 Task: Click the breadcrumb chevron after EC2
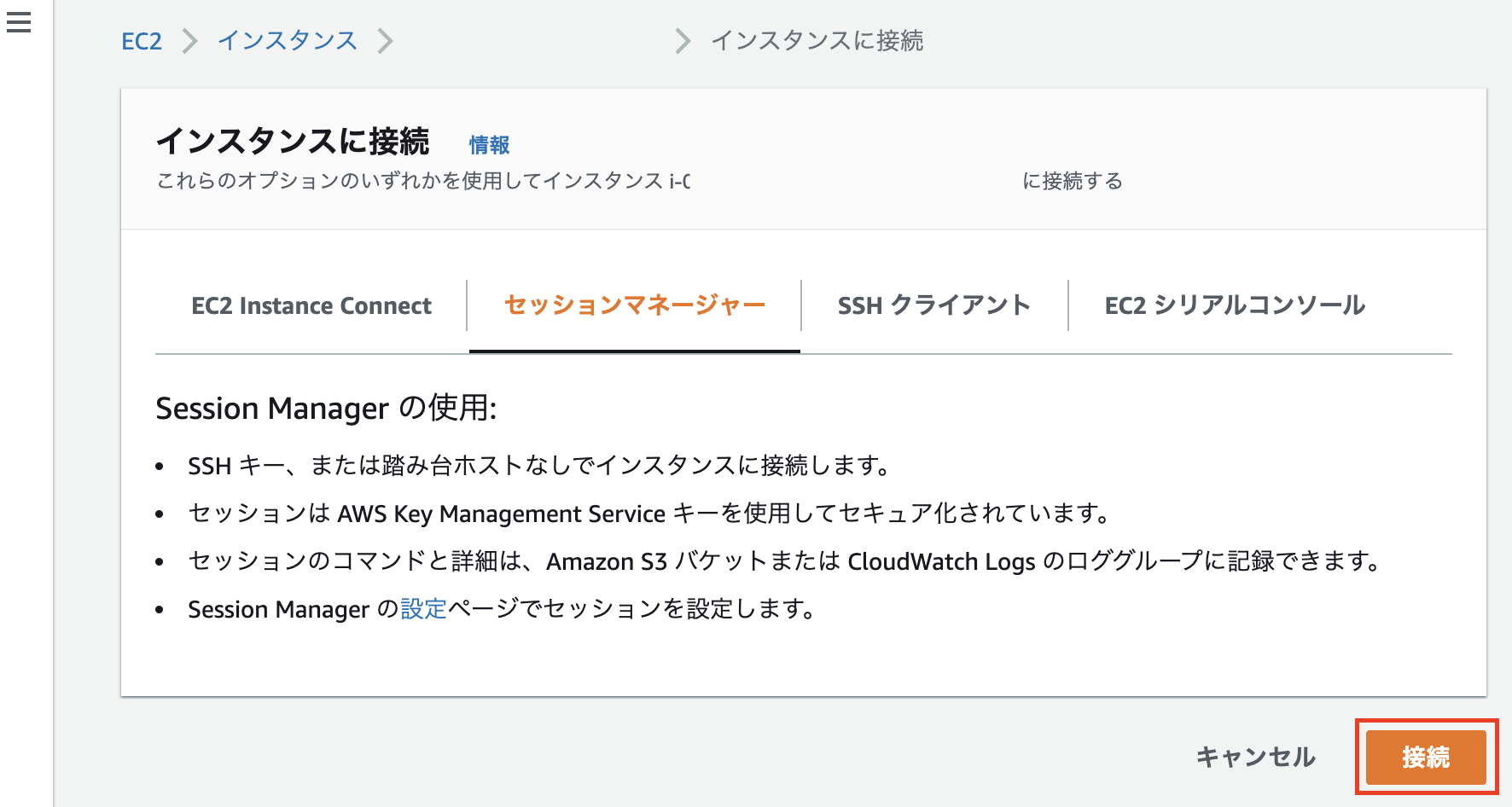189,41
